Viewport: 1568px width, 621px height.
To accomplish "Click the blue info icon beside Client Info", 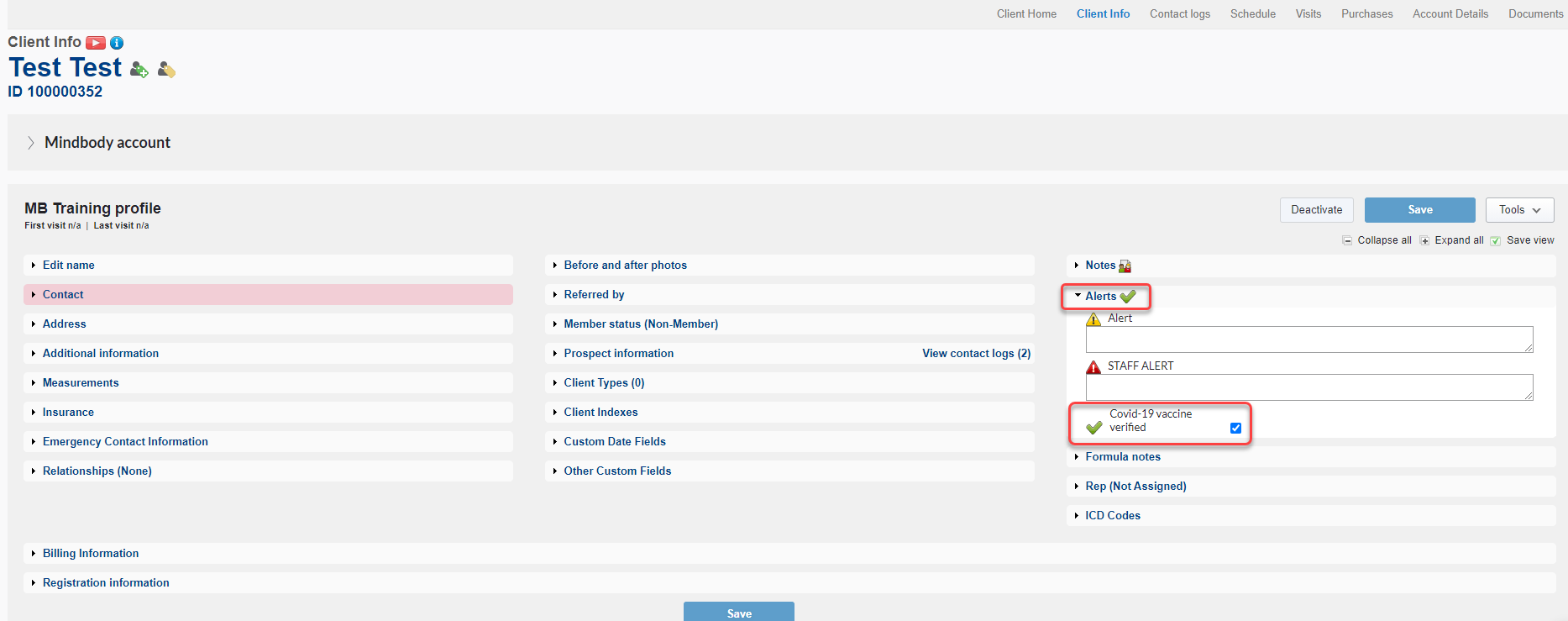I will tap(117, 43).
